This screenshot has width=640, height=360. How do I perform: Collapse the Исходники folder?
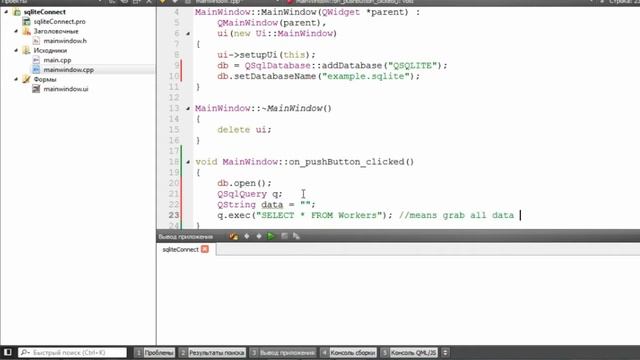point(16,50)
